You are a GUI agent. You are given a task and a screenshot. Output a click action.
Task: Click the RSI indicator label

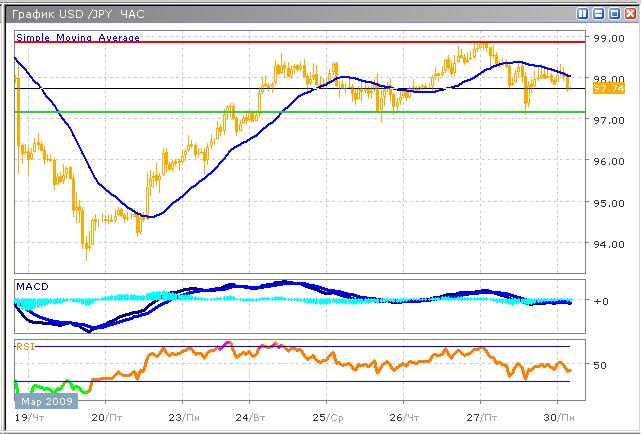click(x=25, y=345)
